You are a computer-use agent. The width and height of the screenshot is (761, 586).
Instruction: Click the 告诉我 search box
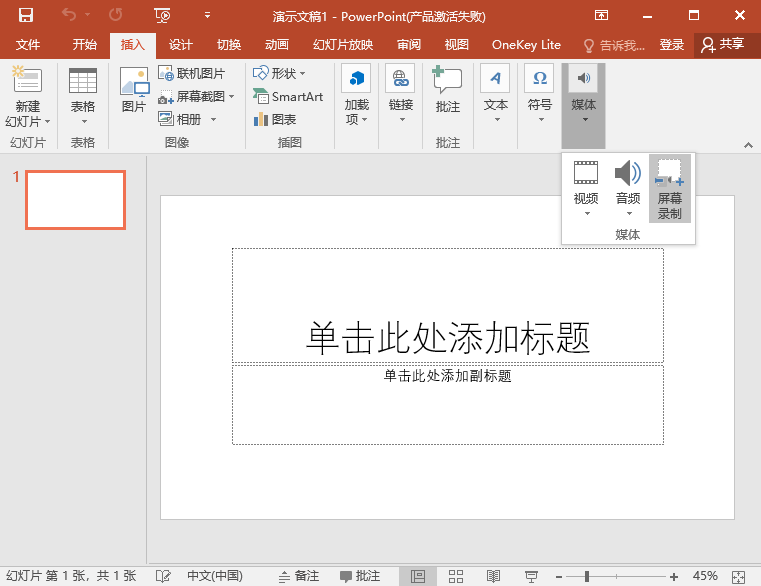(614, 46)
